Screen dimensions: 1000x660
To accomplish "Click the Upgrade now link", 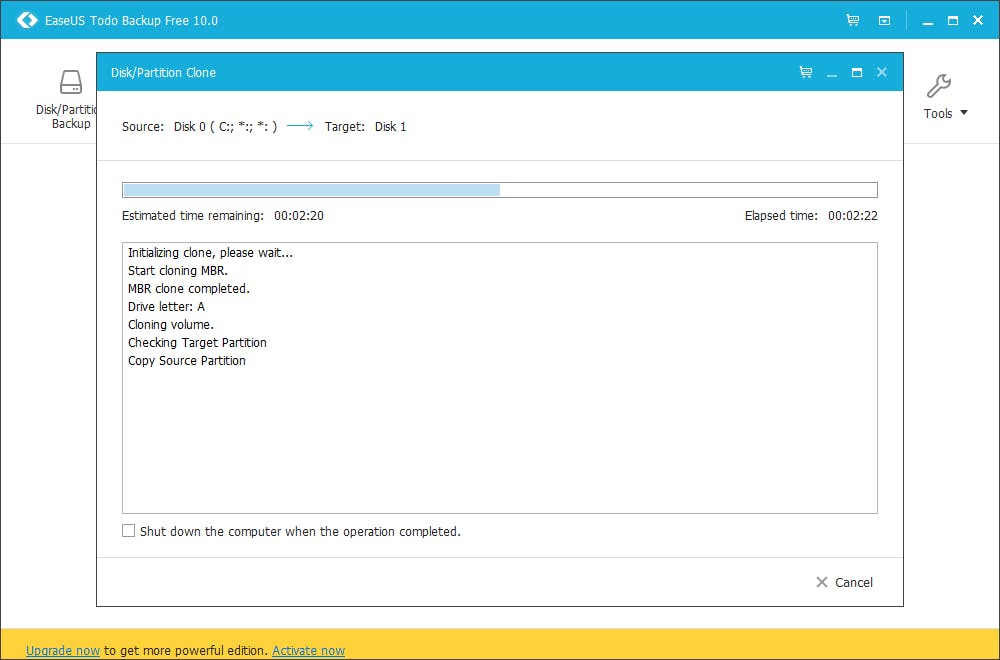I will point(63,650).
